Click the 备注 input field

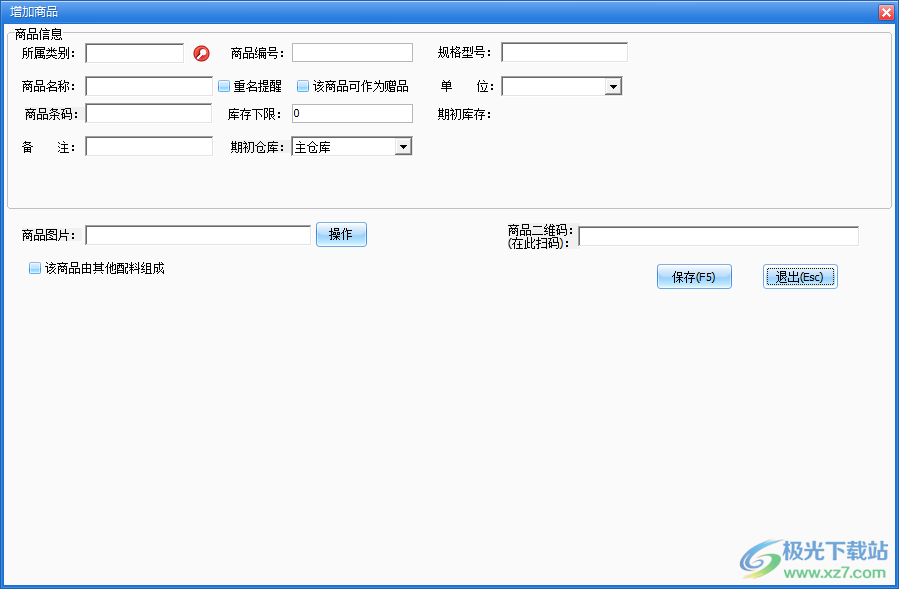[x=148, y=146]
